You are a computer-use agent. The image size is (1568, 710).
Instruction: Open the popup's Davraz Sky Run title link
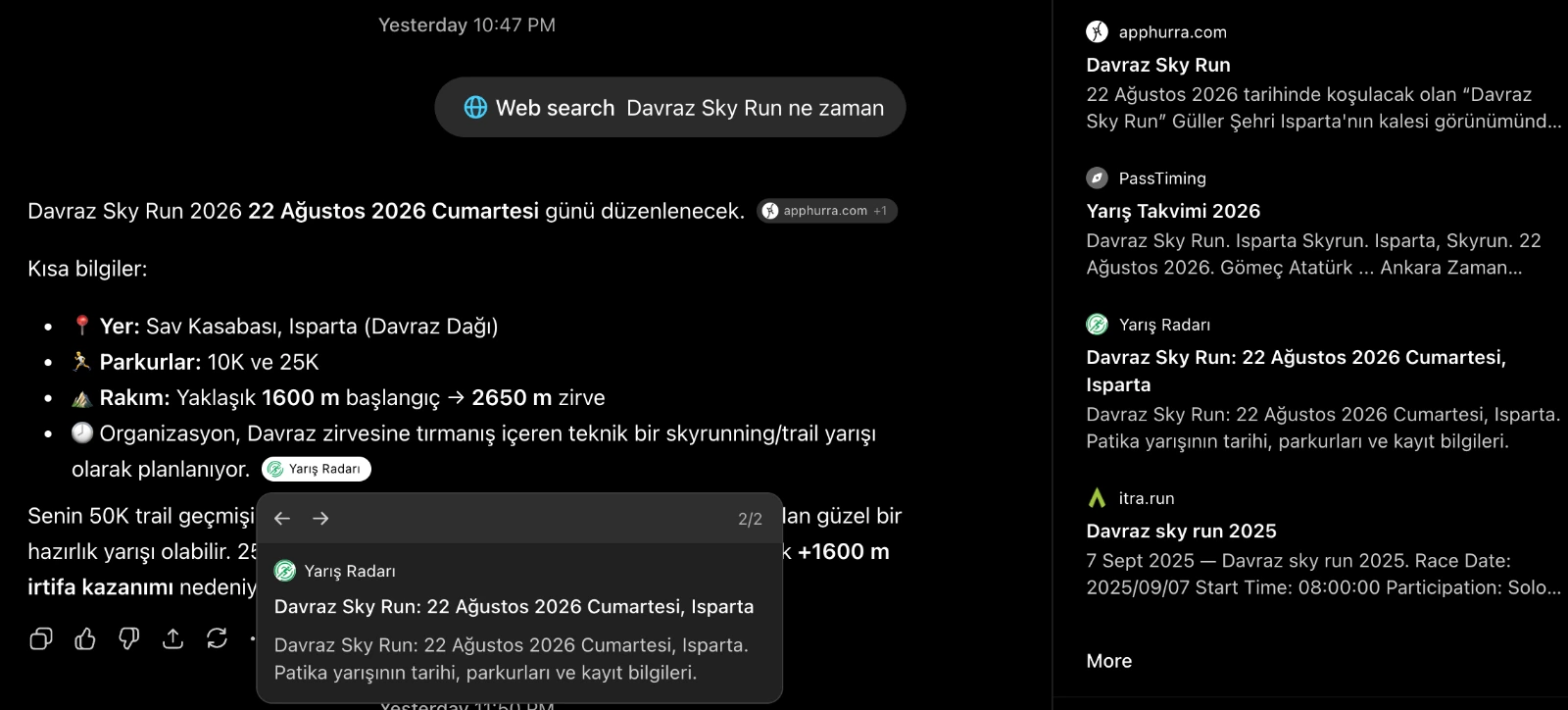(x=514, y=607)
